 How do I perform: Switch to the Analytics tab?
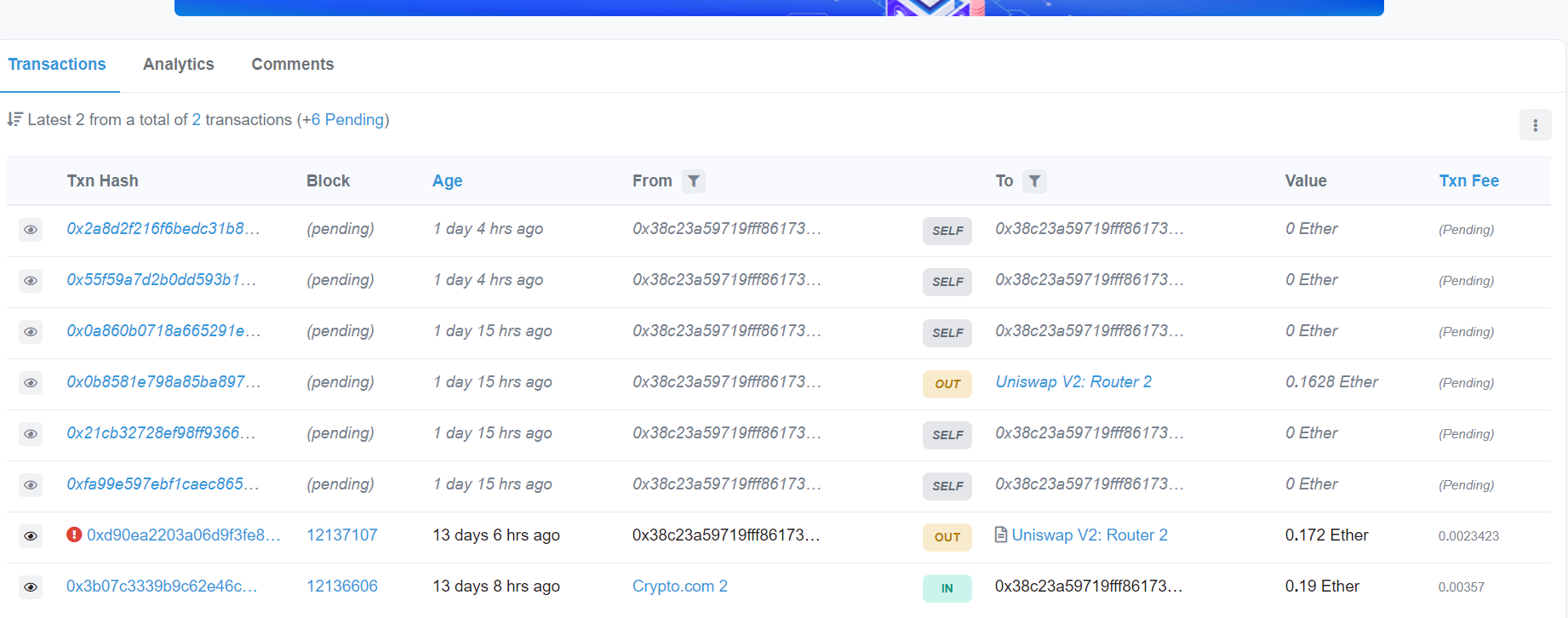[178, 65]
